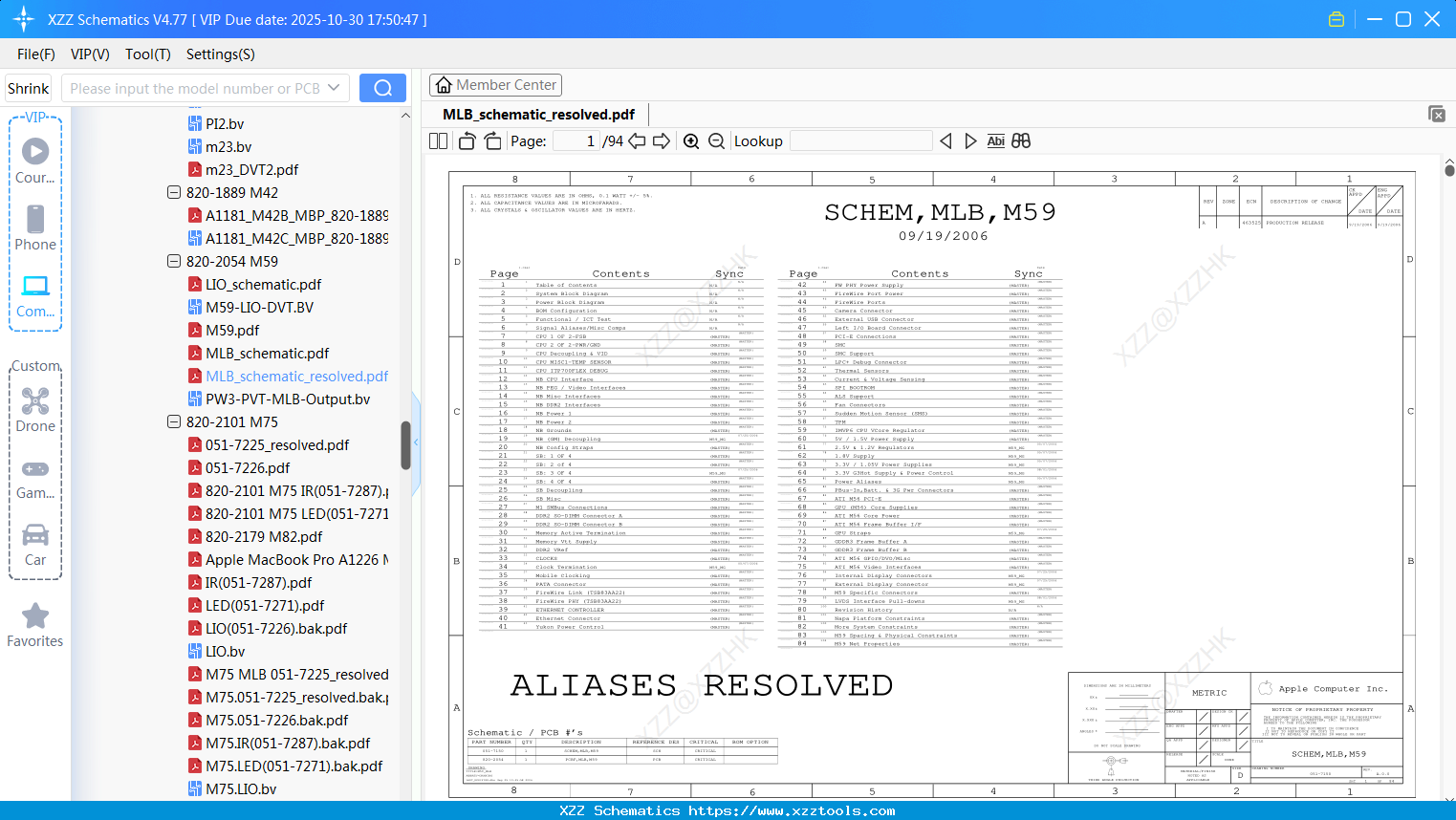Open IR(051-7287).pdf file
Image resolution: width=1456 pixels, height=820 pixels.
[x=258, y=582]
